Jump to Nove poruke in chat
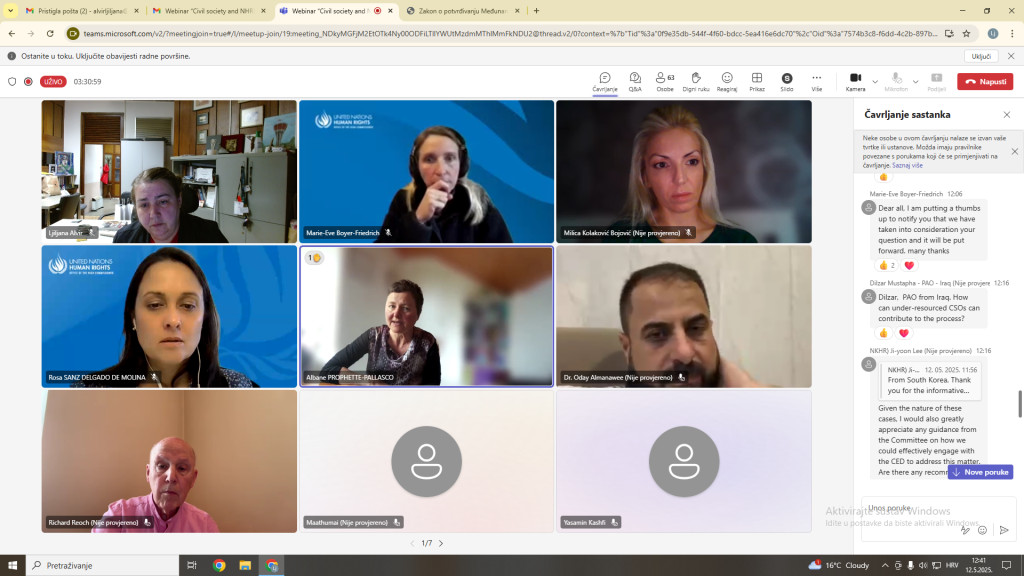 [980, 472]
